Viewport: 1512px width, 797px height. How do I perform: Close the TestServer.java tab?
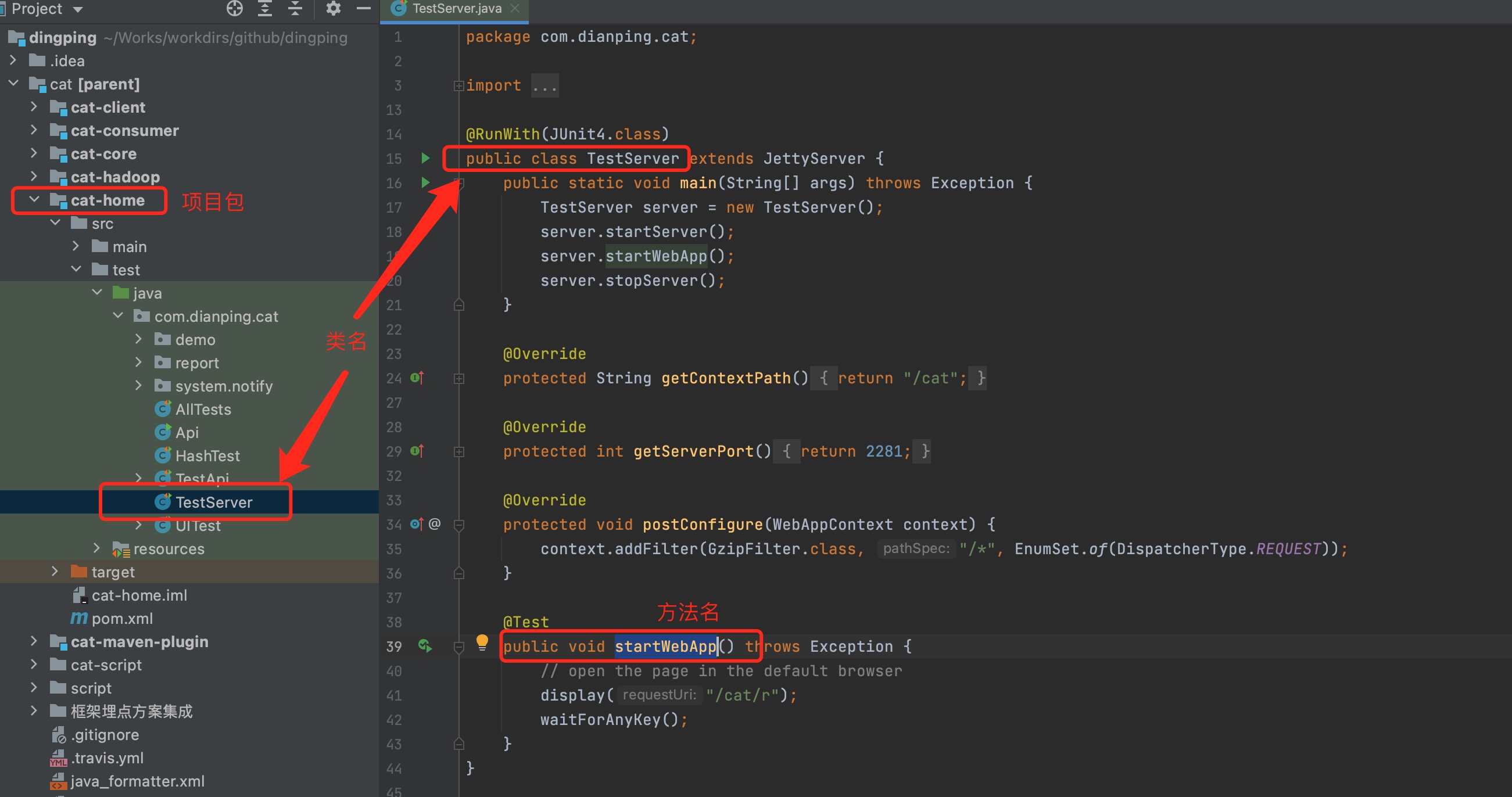click(x=515, y=8)
